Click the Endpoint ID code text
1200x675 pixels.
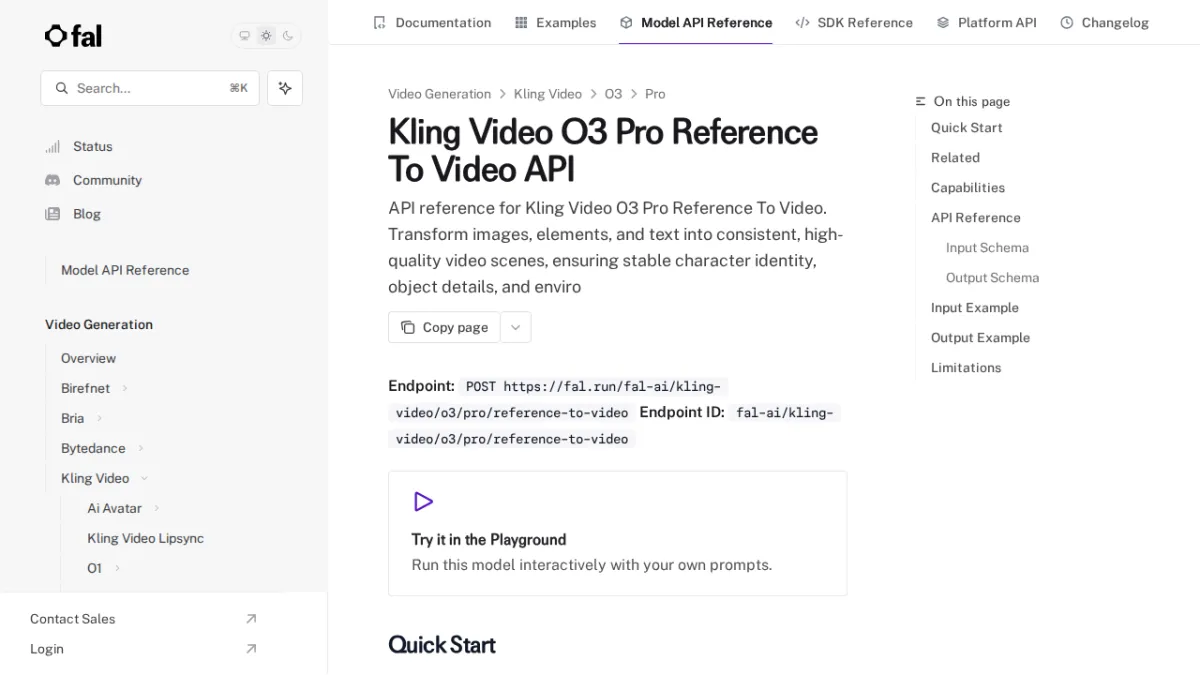pyautogui.click(x=615, y=425)
